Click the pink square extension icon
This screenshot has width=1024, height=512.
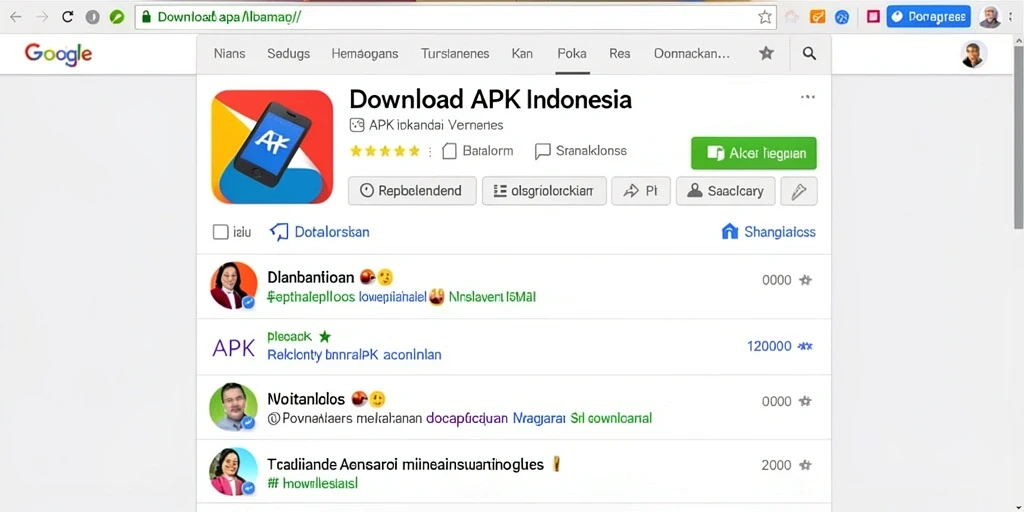click(x=873, y=17)
